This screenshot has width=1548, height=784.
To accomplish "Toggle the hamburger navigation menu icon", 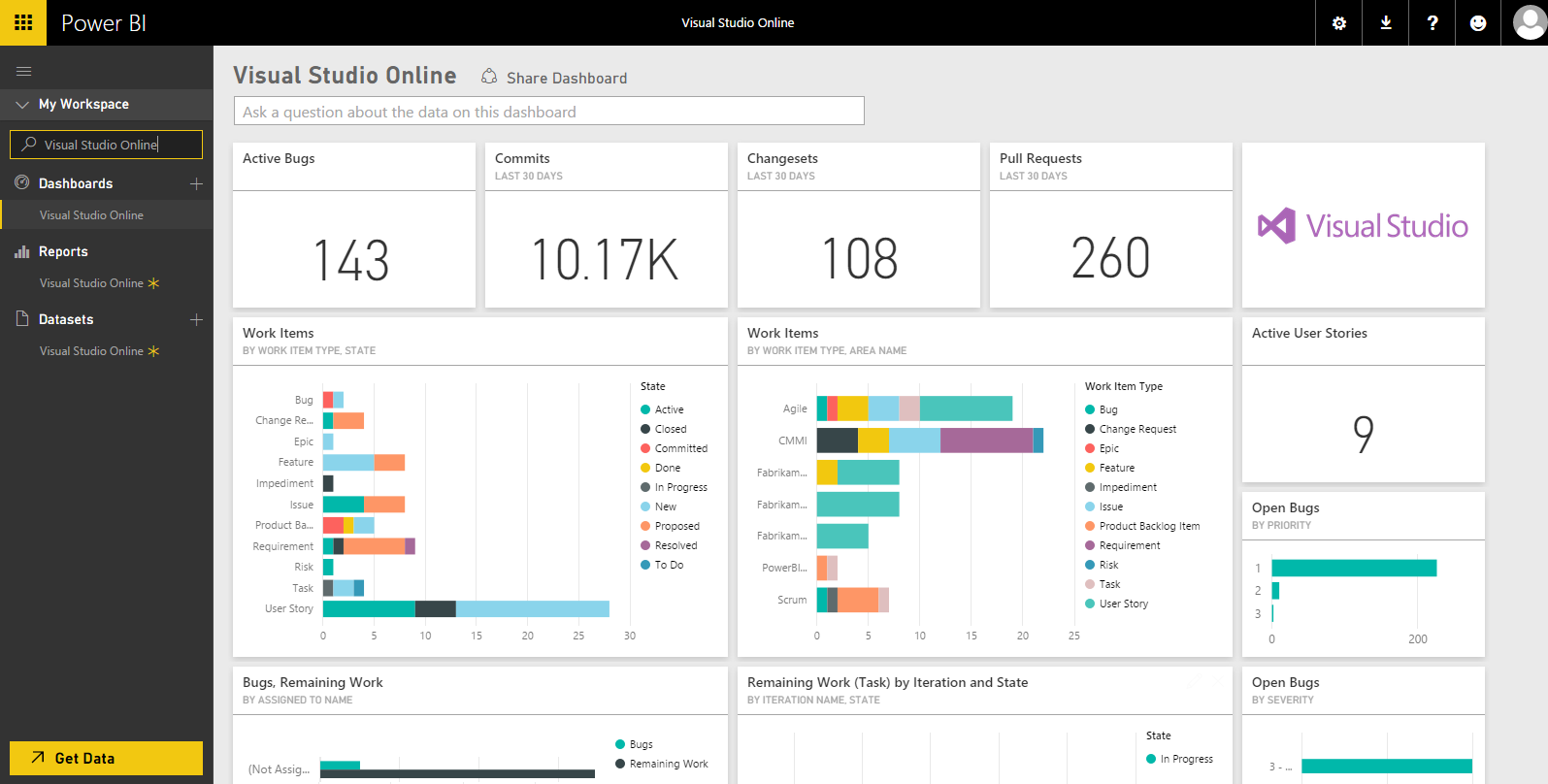I will coord(24,71).
